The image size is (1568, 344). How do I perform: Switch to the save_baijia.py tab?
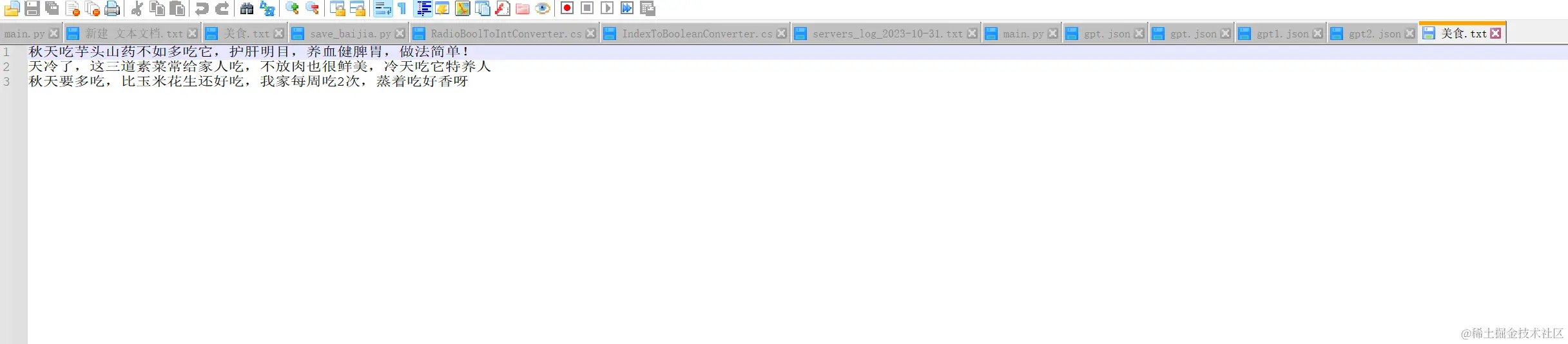[350, 33]
